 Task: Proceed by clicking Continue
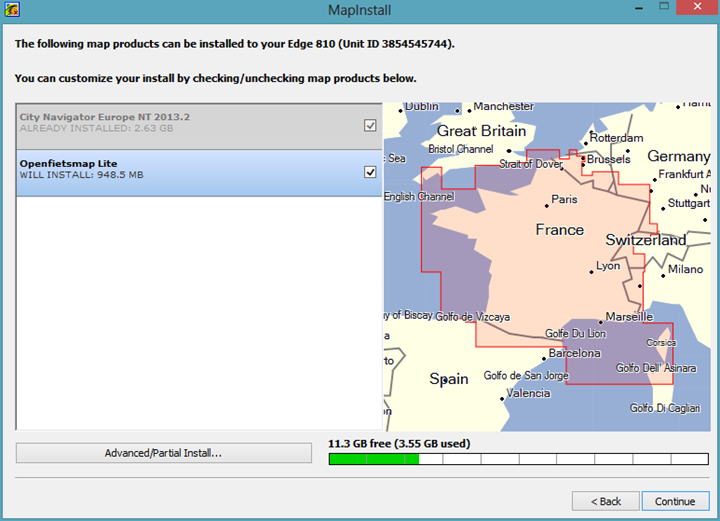pyautogui.click(x=675, y=501)
